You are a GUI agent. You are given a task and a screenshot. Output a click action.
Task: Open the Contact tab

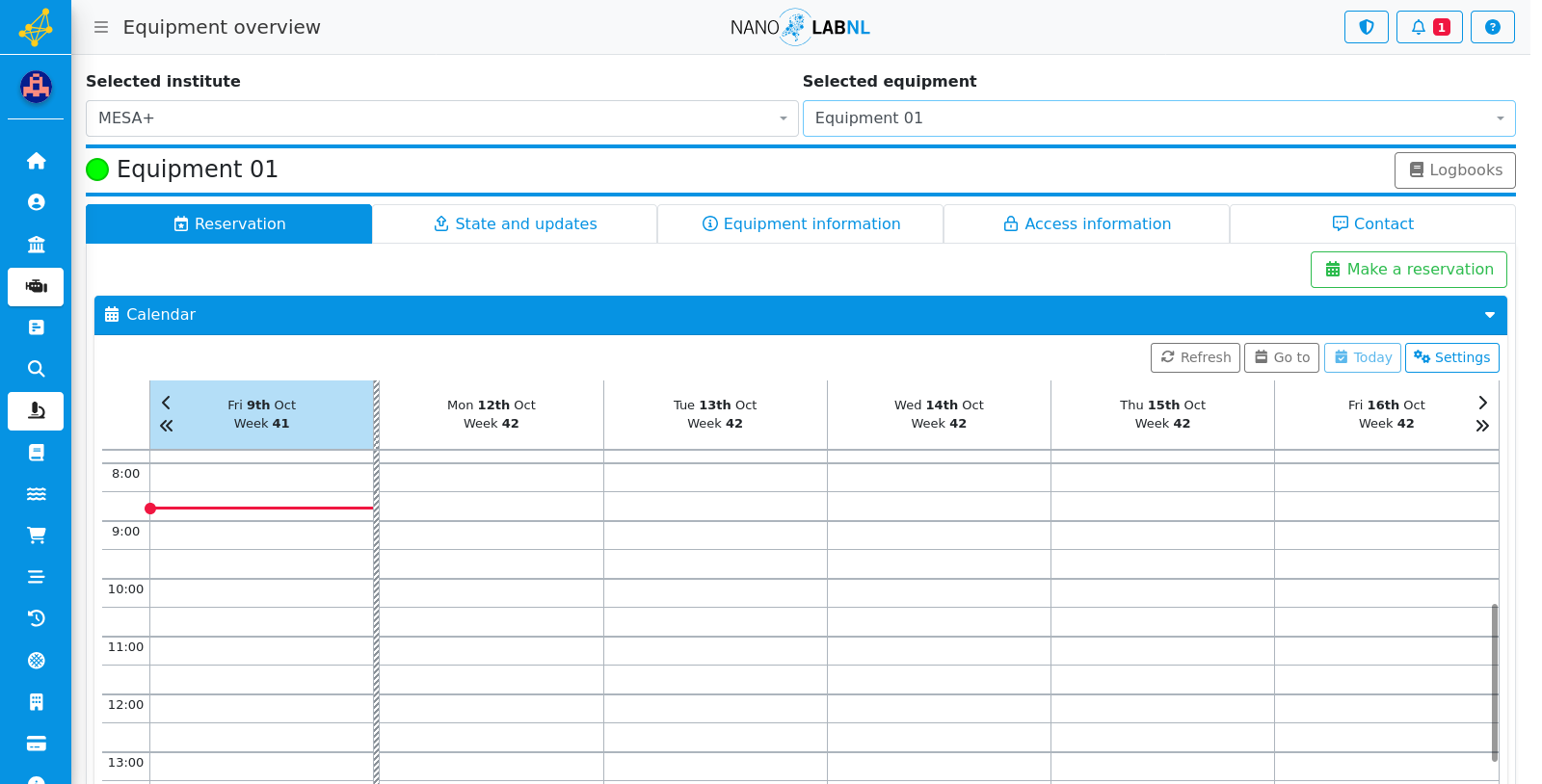pos(1372,223)
